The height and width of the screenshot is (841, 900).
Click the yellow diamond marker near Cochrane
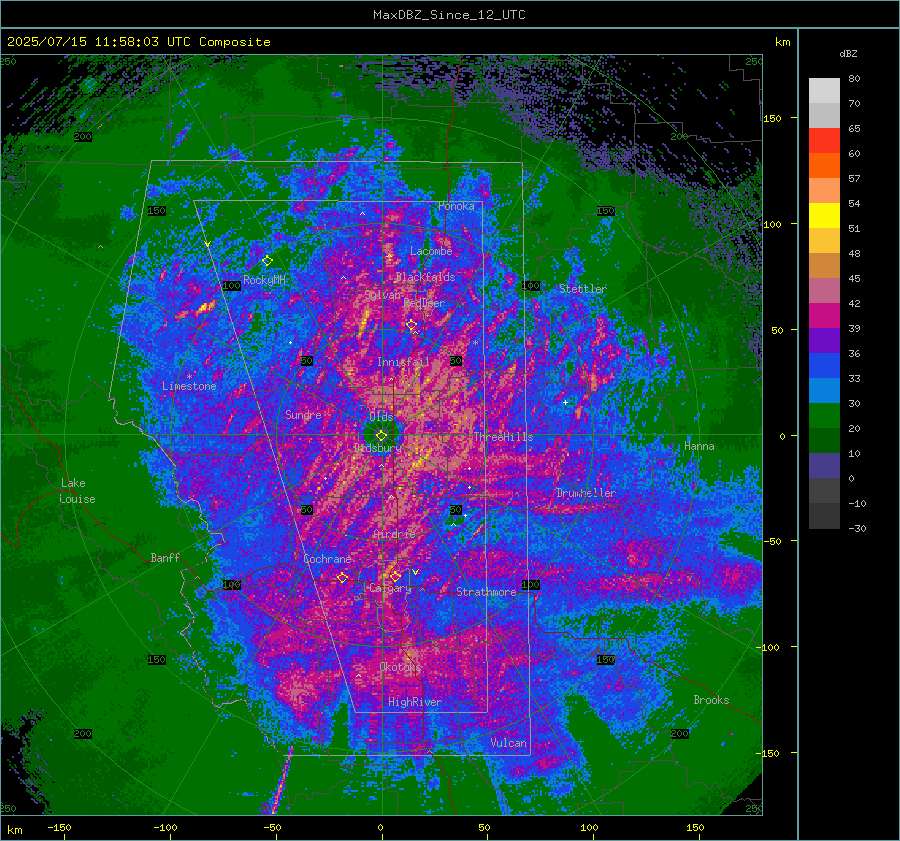(342, 577)
